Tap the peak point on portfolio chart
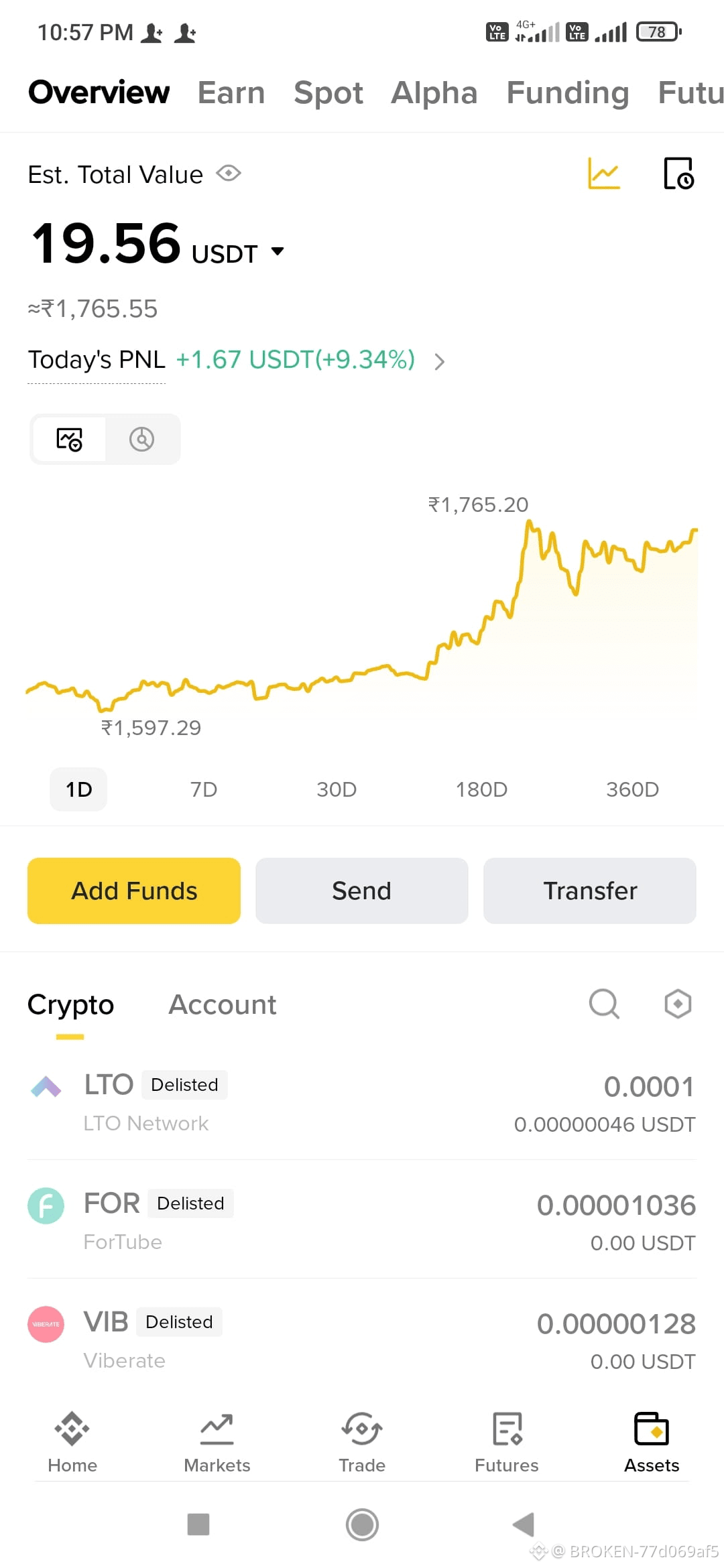 click(x=529, y=523)
